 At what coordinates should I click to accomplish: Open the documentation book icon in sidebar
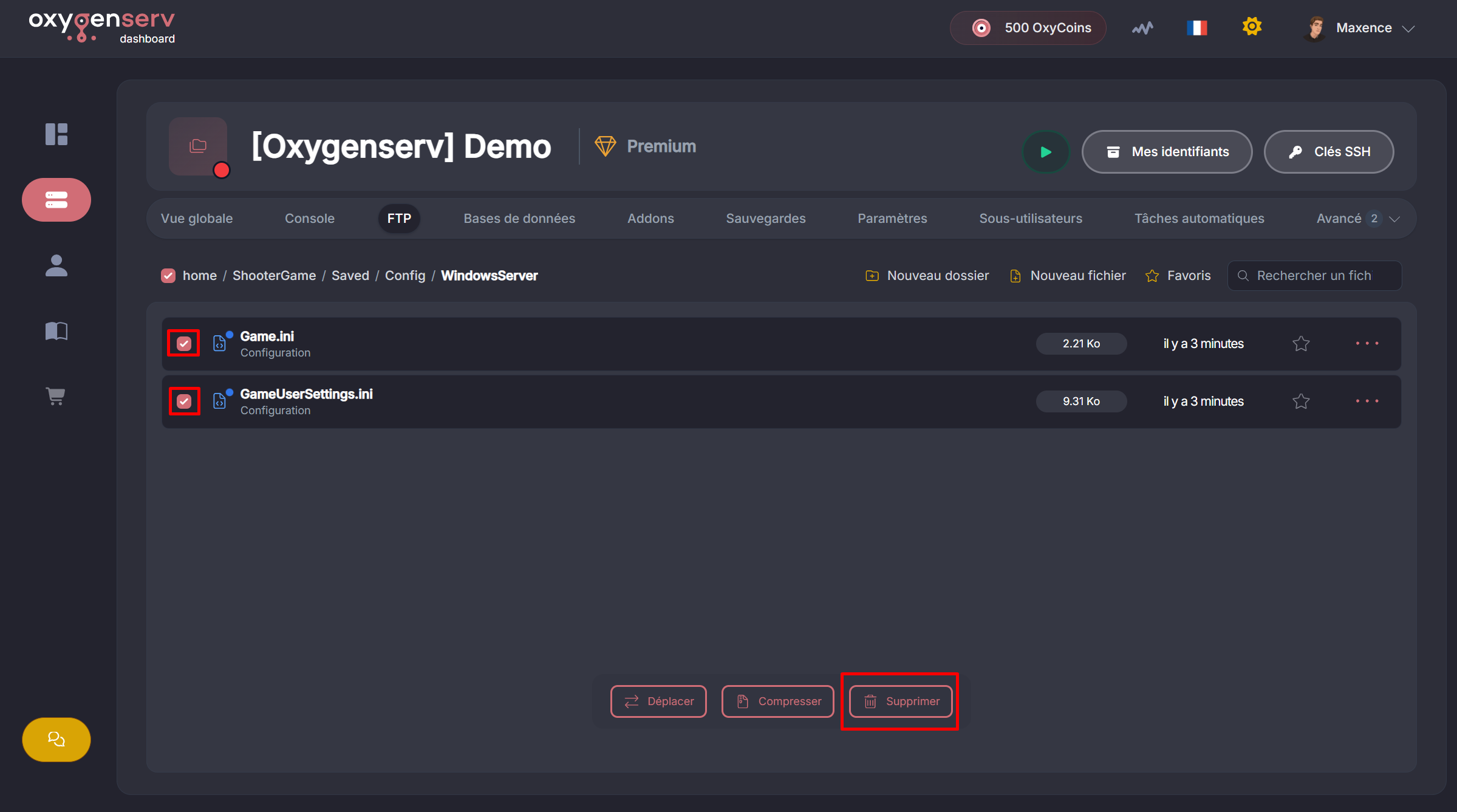[x=56, y=331]
